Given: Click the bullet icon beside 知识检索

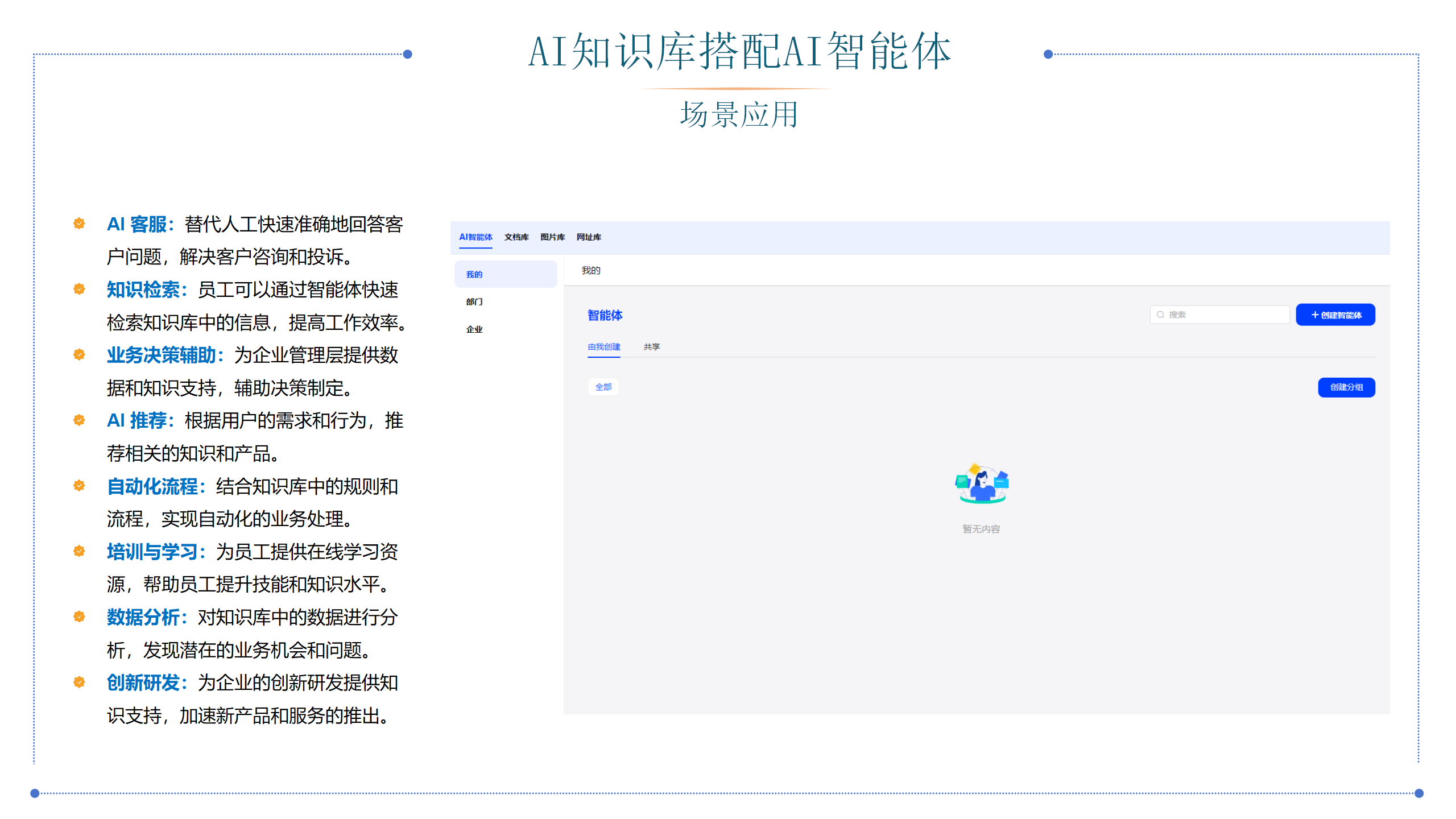Looking at the screenshot, I should pyautogui.click(x=79, y=288).
